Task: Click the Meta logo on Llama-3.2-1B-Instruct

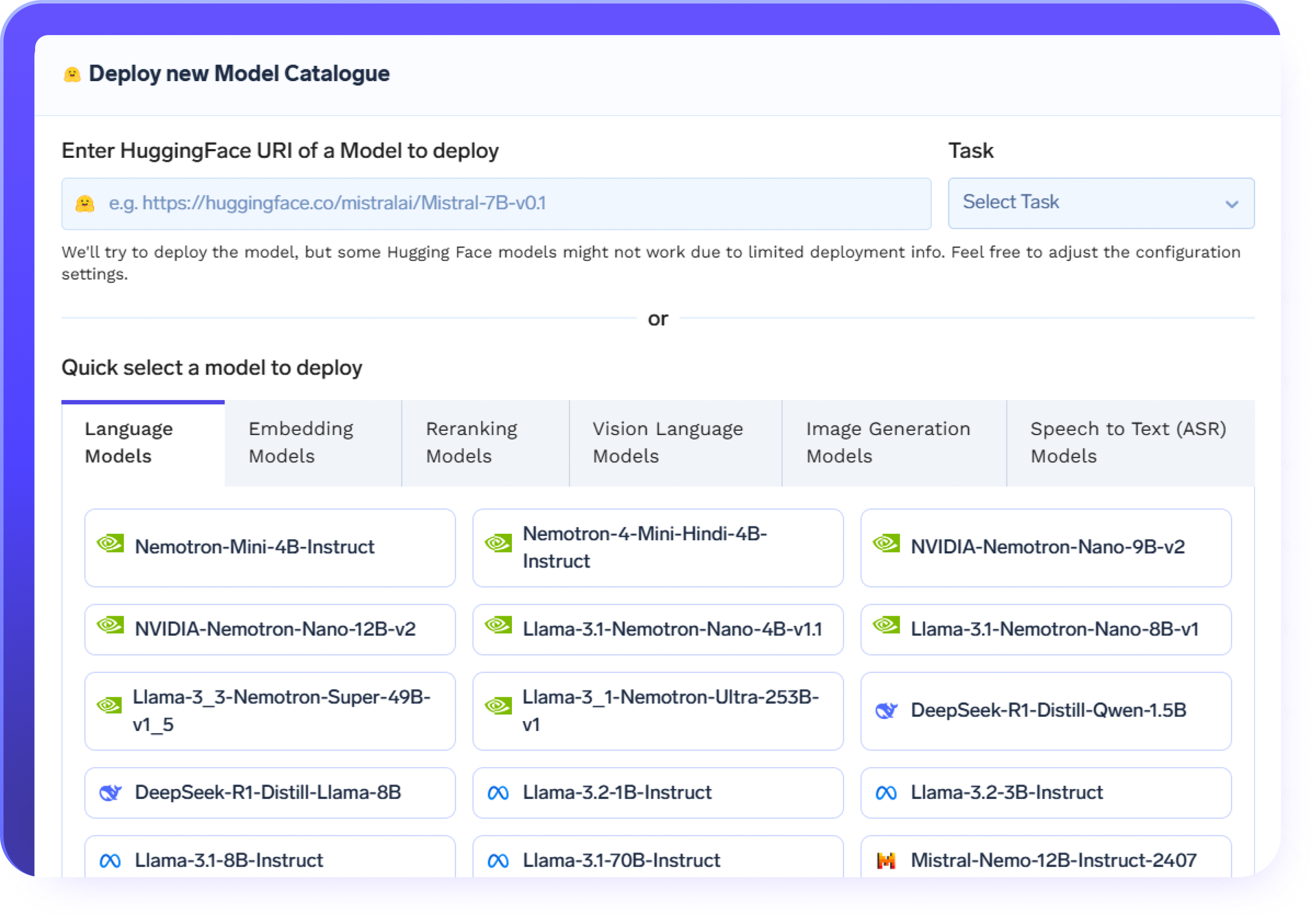Action: (498, 792)
